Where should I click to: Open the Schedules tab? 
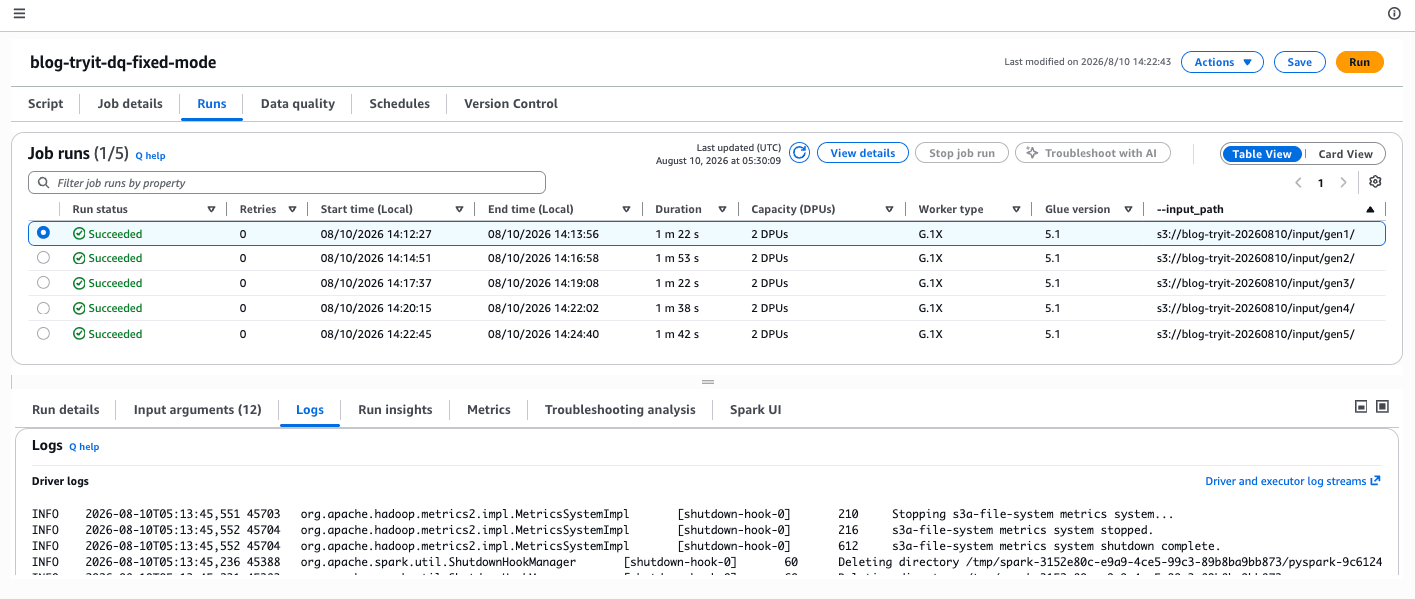click(x=399, y=104)
